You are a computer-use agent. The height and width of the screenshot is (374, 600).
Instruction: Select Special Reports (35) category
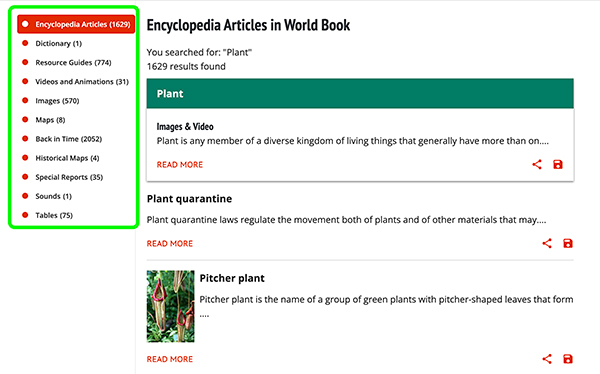(x=69, y=177)
